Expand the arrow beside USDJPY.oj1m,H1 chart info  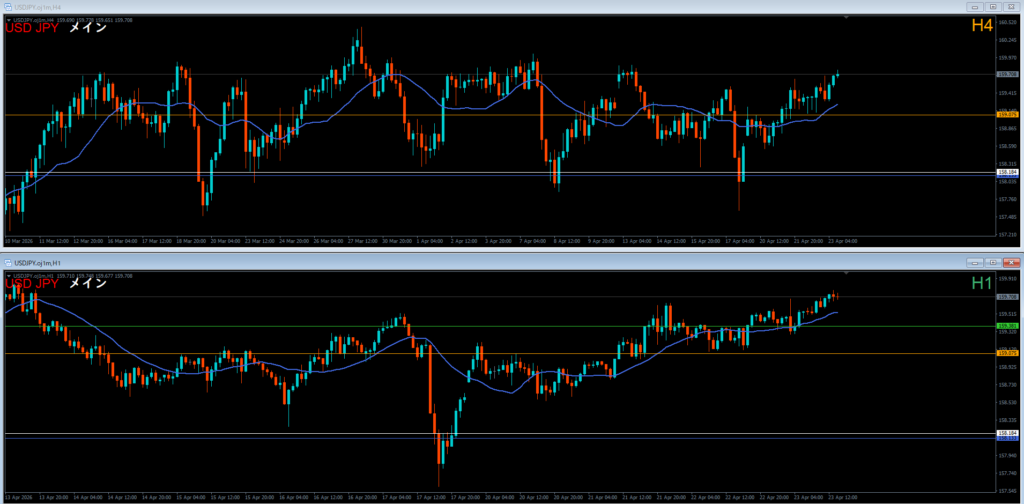point(8,274)
